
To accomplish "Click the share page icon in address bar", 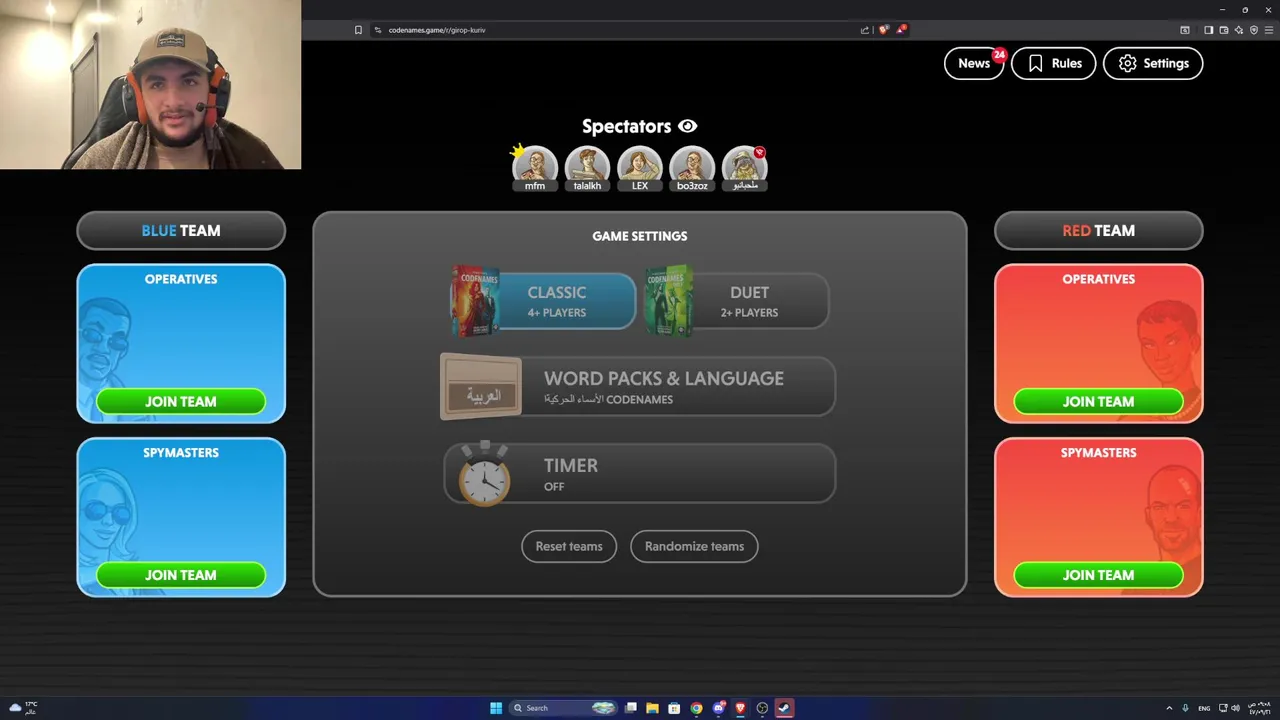I will [865, 30].
